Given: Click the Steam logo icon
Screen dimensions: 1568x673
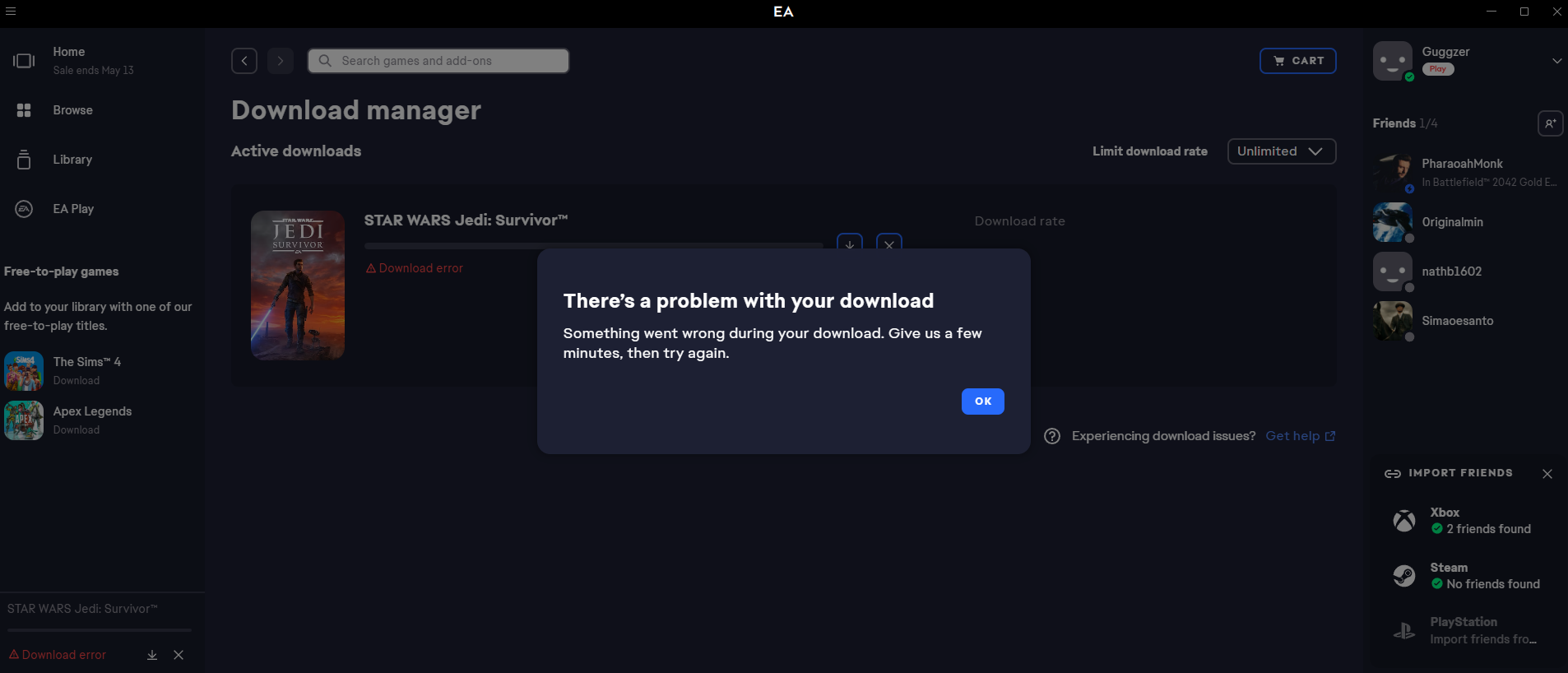Looking at the screenshot, I should pyautogui.click(x=1404, y=576).
